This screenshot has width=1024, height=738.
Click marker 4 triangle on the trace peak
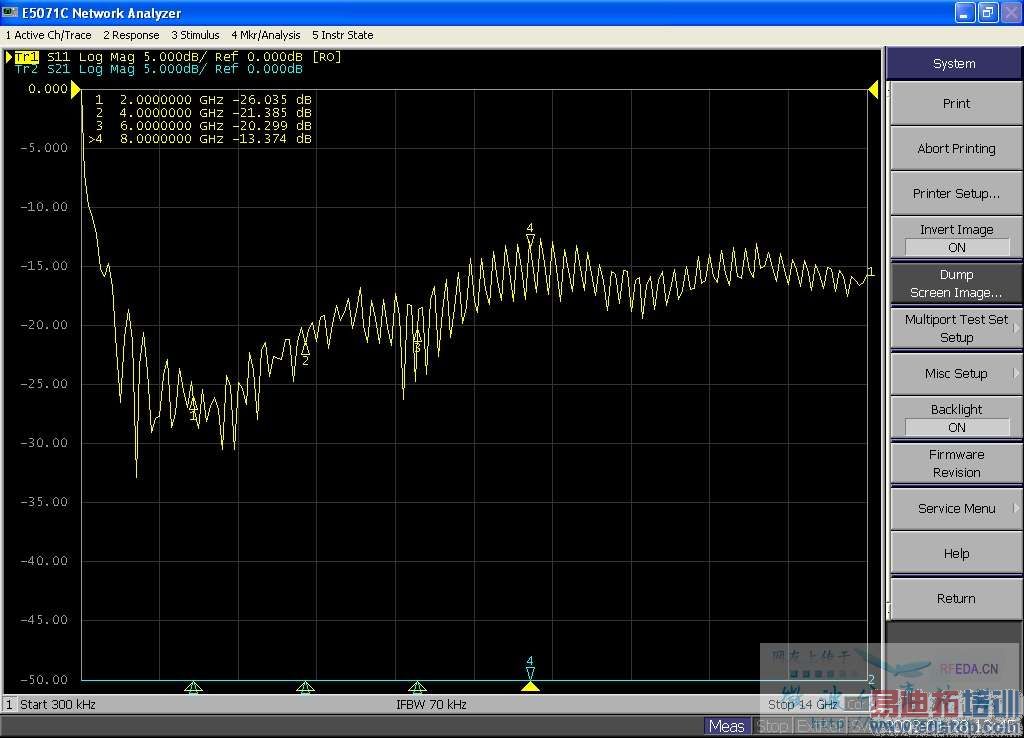click(530, 239)
